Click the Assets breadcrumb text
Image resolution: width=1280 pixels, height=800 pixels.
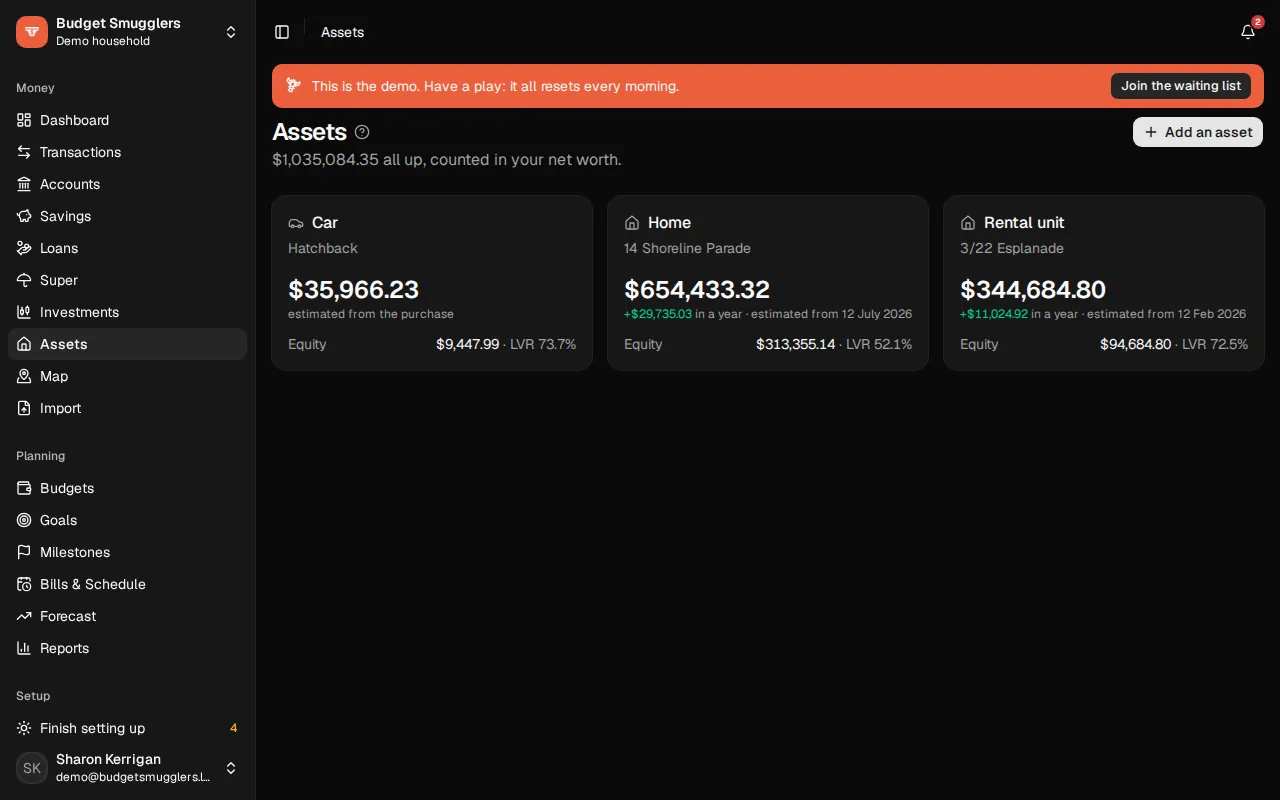pos(342,32)
